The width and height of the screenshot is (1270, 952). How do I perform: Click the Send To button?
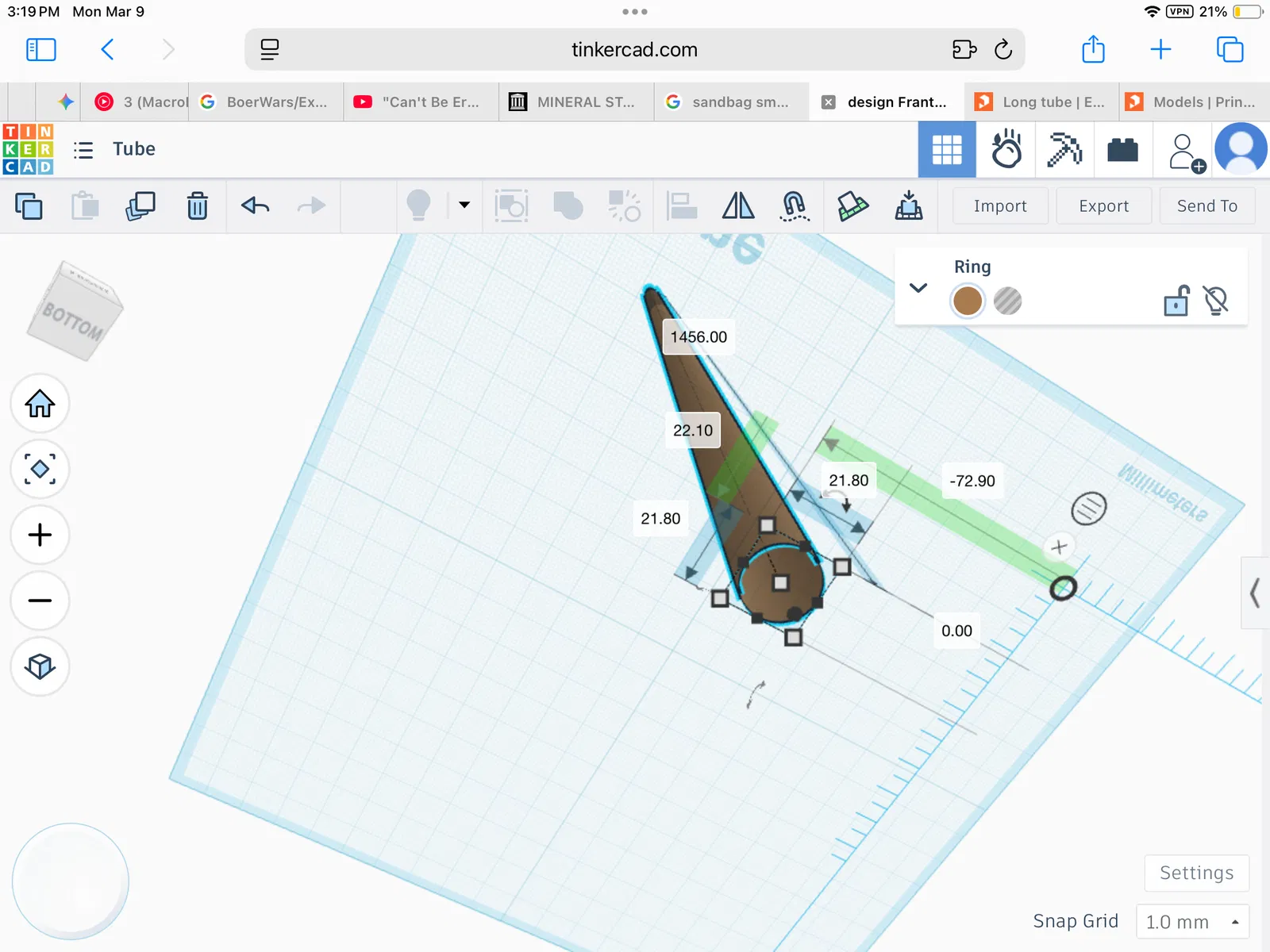pyautogui.click(x=1207, y=206)
